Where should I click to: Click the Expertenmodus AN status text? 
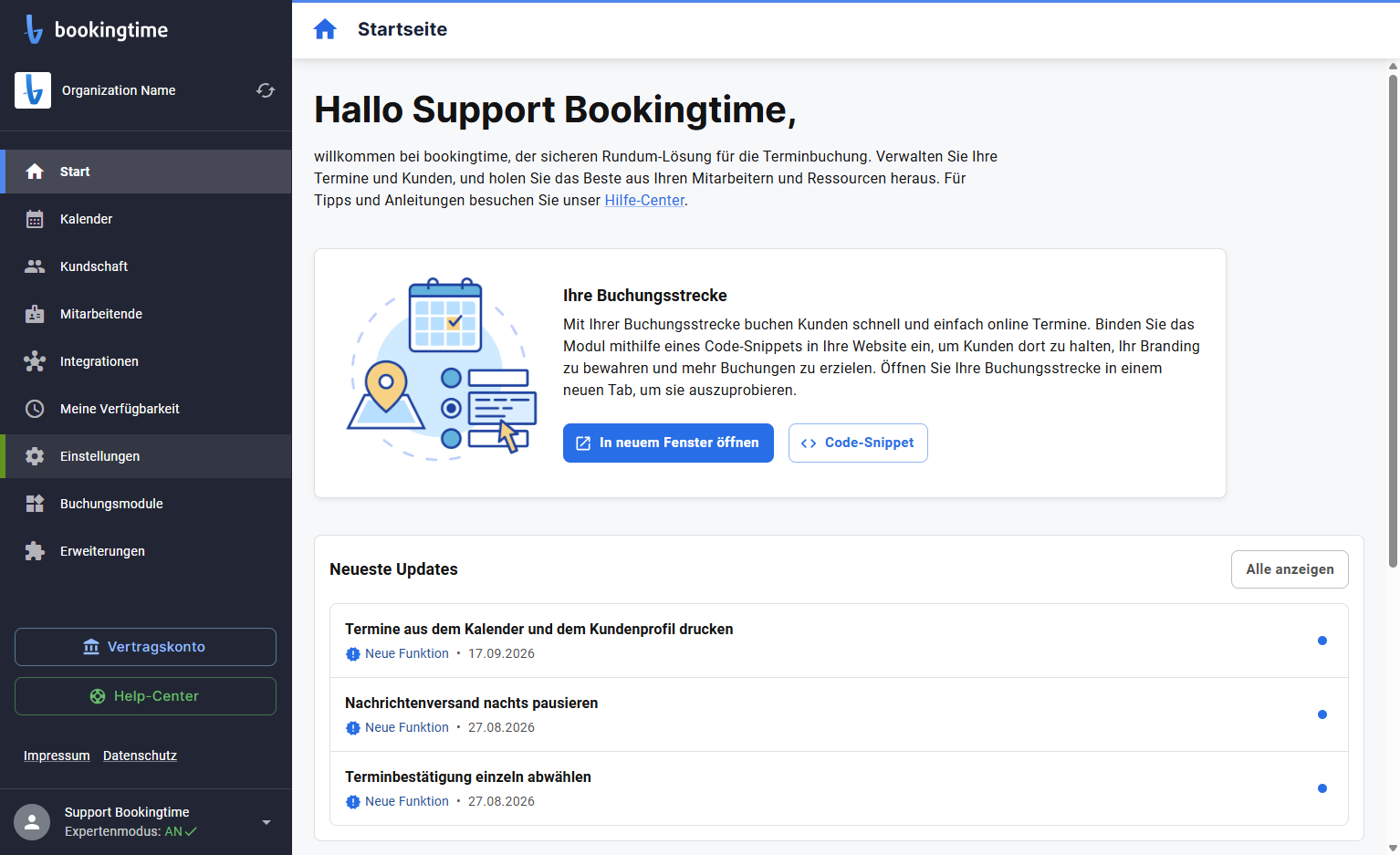pyautogui.click(x=131, y=831)
